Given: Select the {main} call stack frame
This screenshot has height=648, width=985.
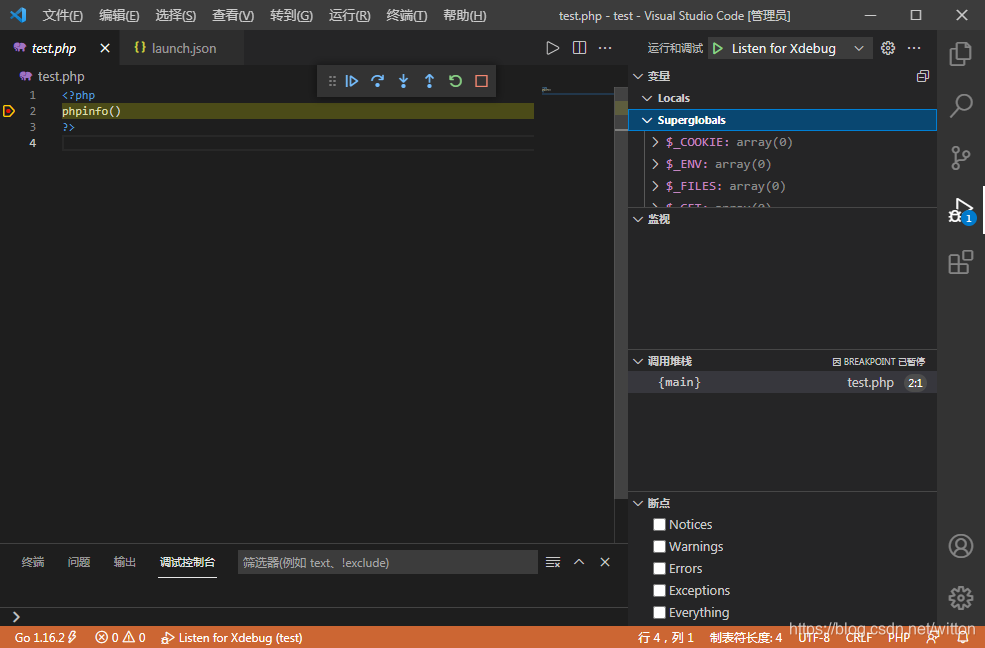Looking at the screenshot, I should click(679, 381).
